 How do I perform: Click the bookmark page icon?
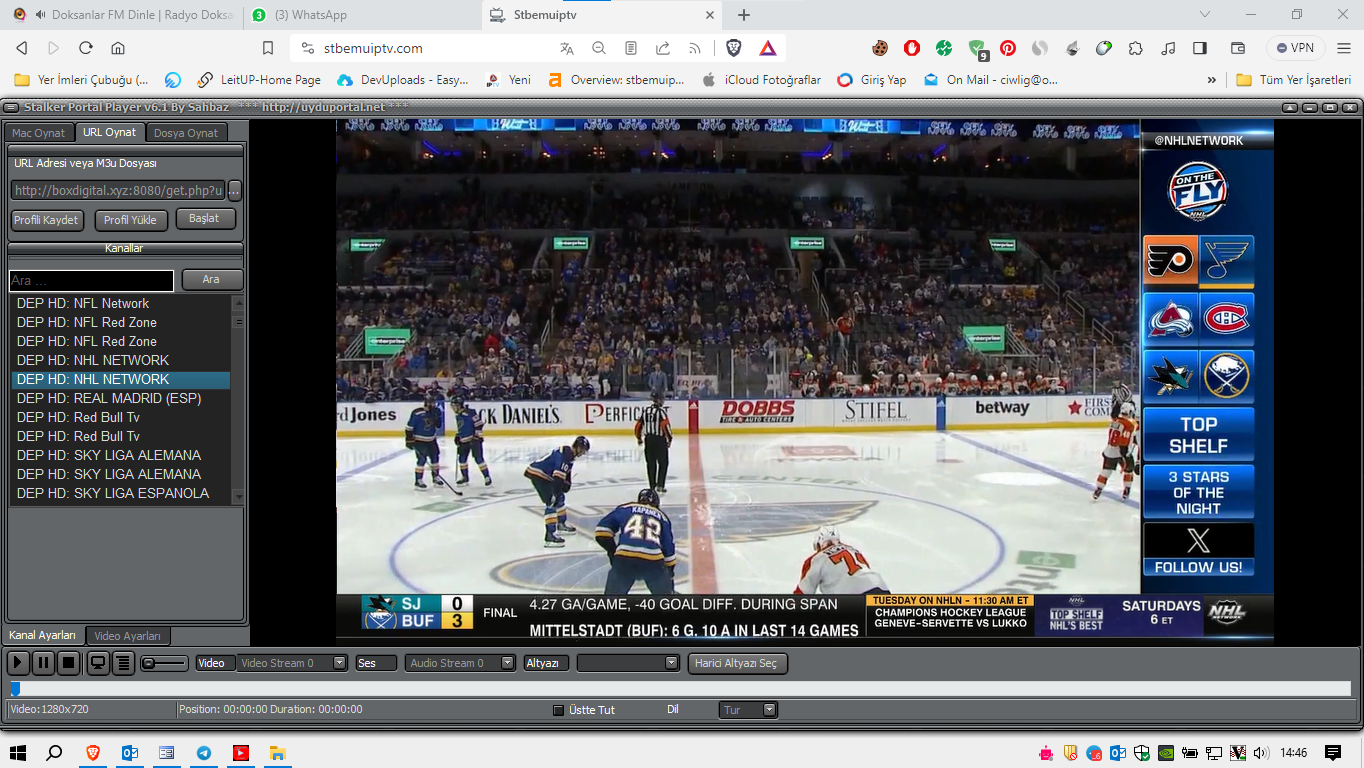pos(268,48)
